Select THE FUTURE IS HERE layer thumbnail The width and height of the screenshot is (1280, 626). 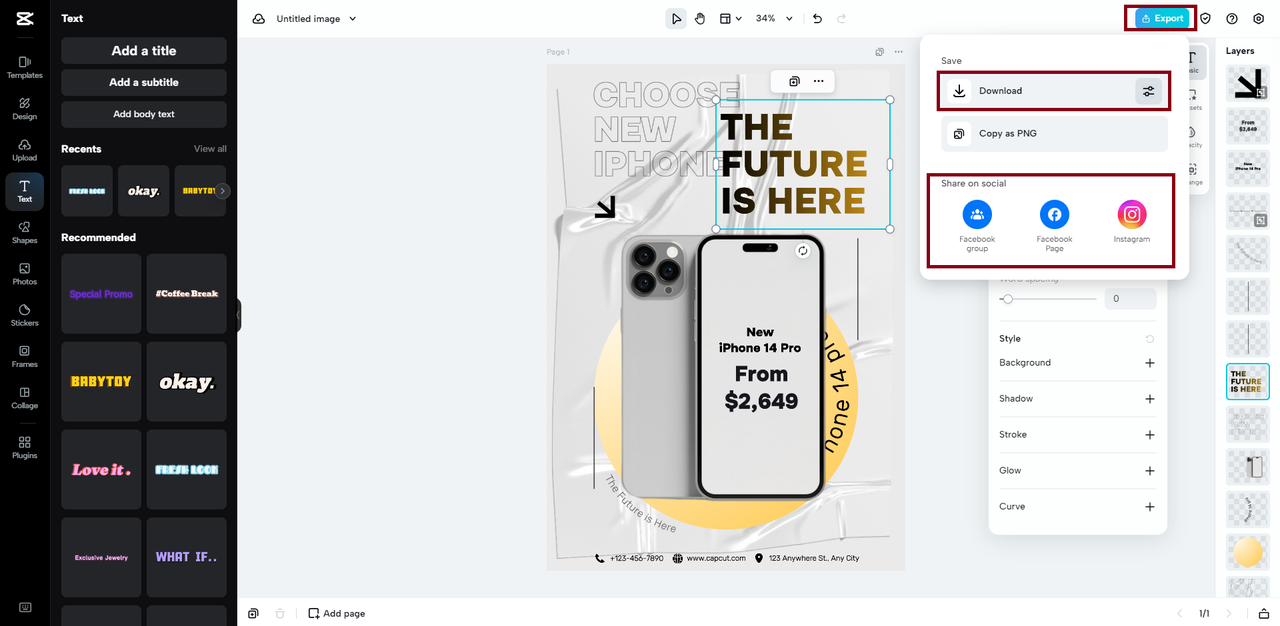pos(1247,382)
